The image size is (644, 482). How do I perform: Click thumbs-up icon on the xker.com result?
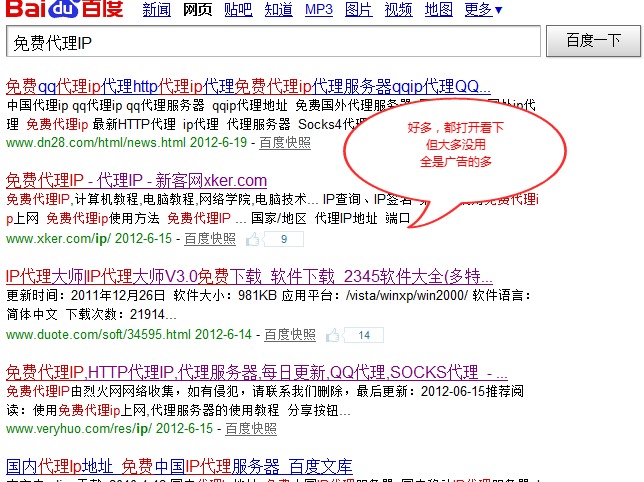(x=253, y=239)
